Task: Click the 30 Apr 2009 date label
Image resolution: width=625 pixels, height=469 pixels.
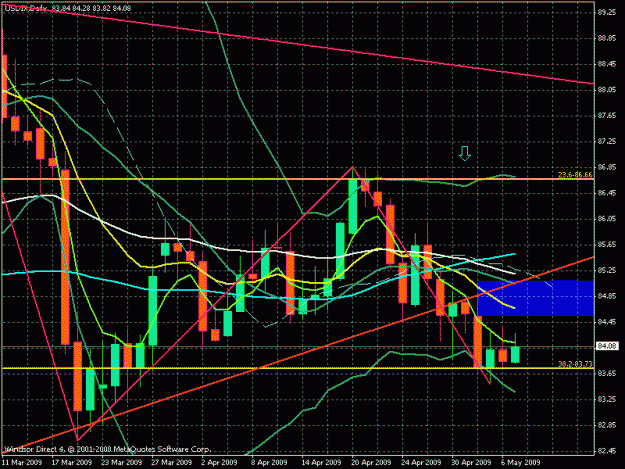Action: [x=471, y=463]
